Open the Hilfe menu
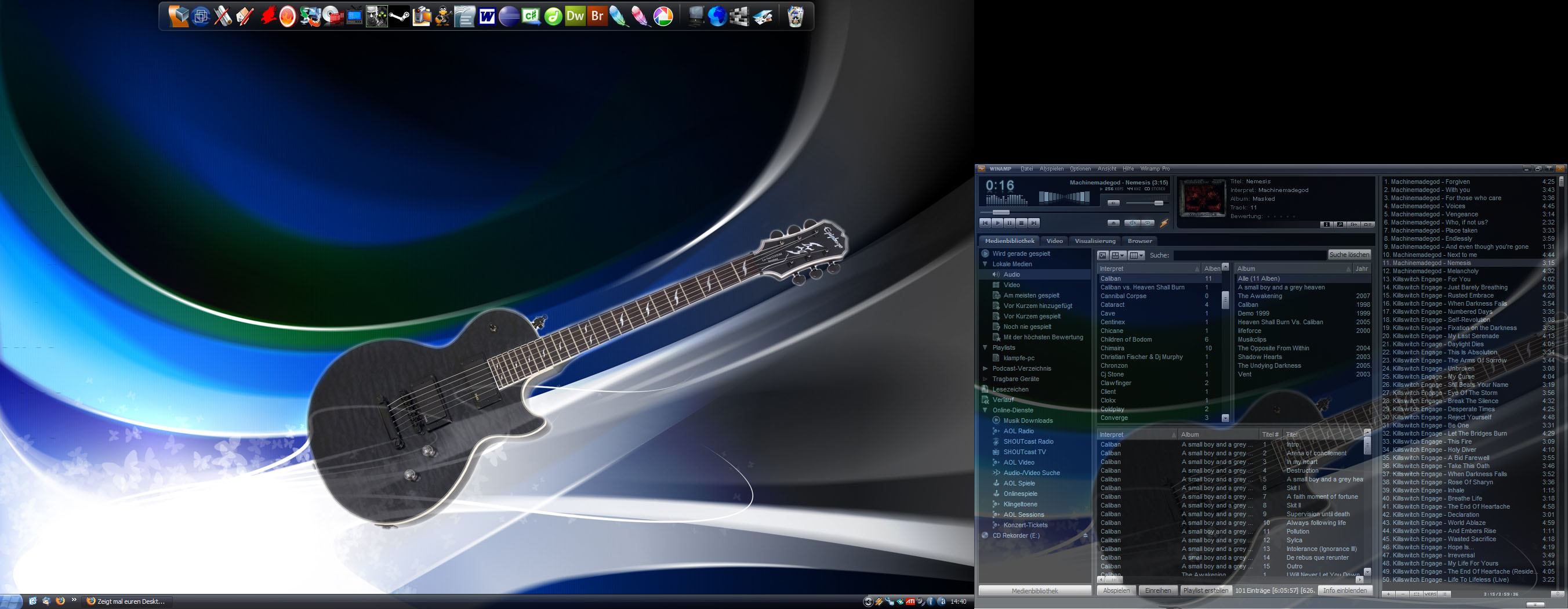1568x609 pixels. 1128,169
